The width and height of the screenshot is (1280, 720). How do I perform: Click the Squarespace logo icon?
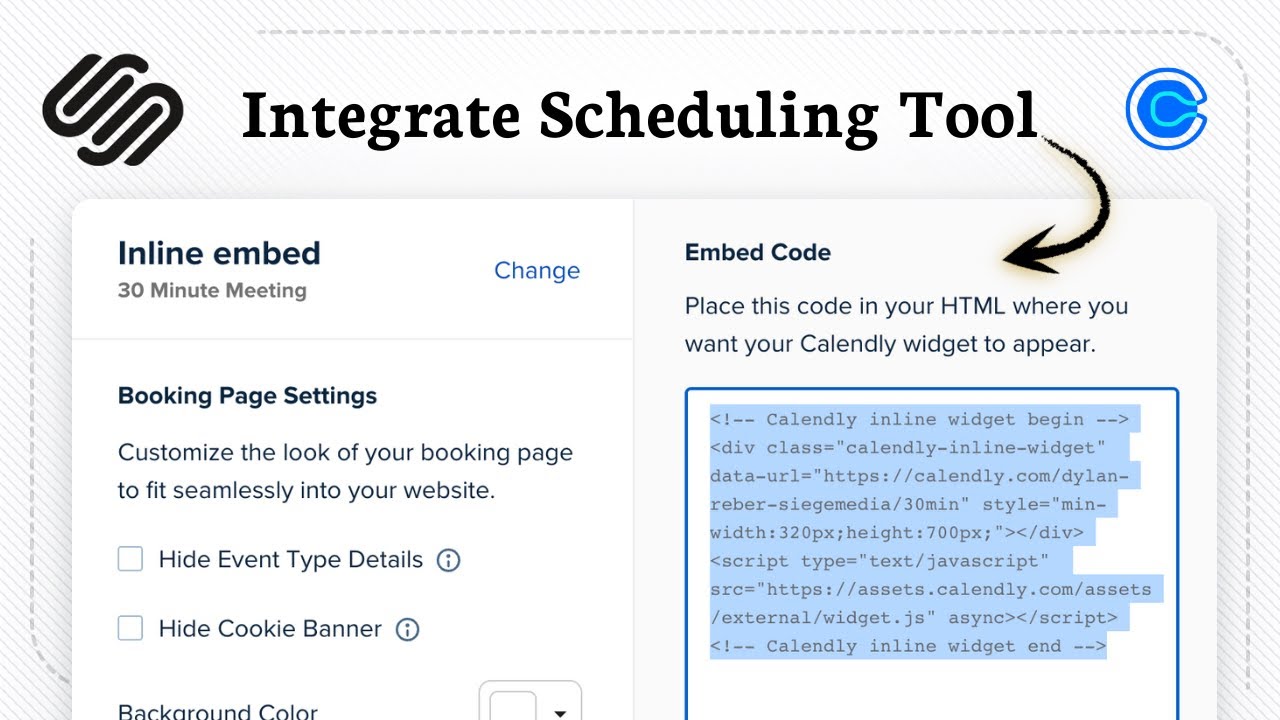[112, 109]
